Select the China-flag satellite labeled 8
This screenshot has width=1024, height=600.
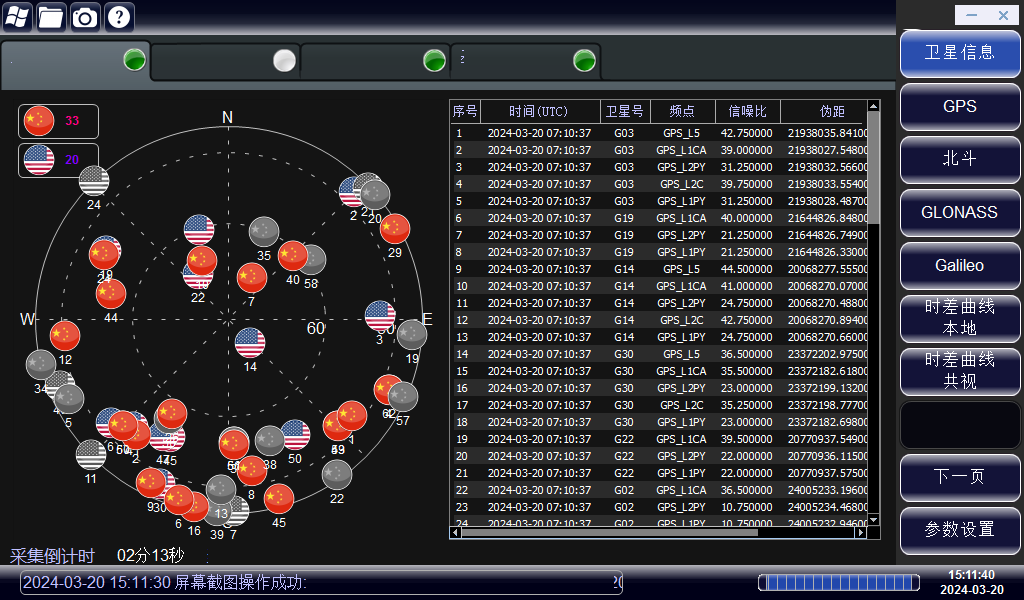coord(252,471)
